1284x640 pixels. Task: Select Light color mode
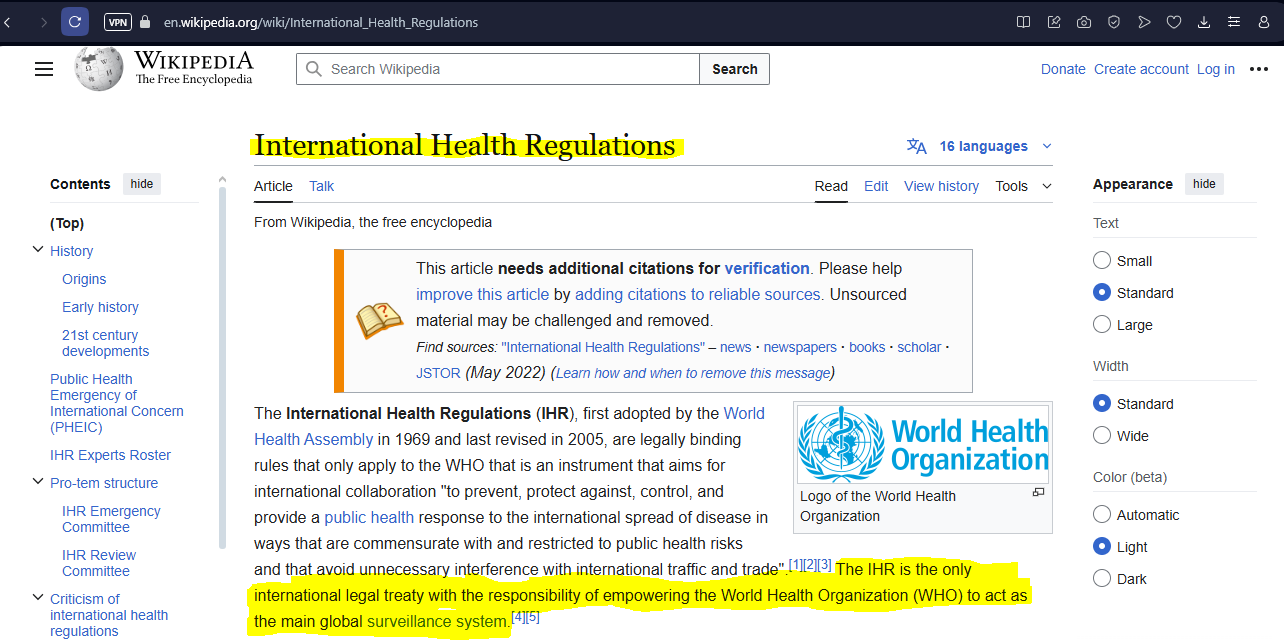coord(1102,546)
